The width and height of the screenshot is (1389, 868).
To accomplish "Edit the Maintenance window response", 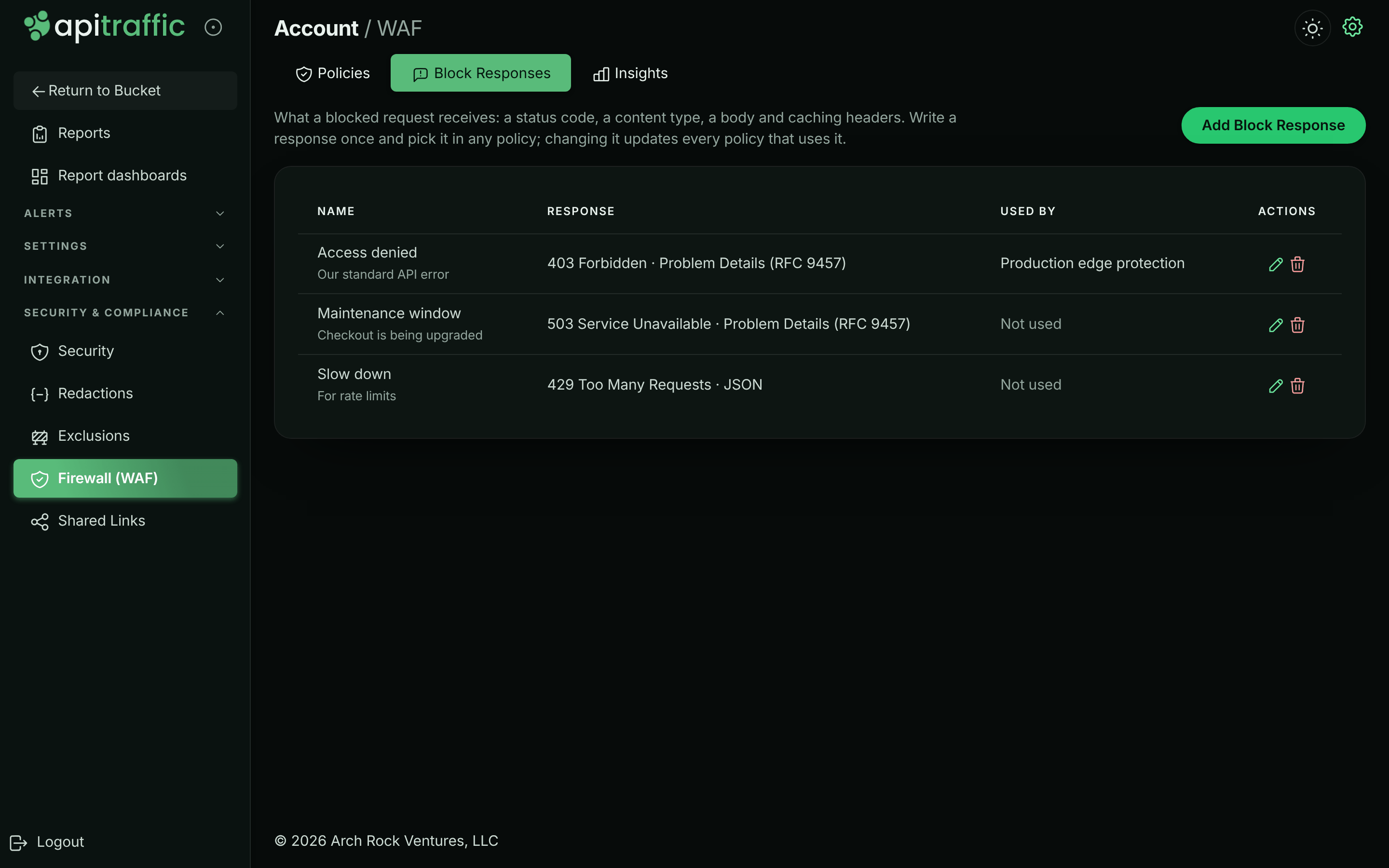I will click(1275, 325).
